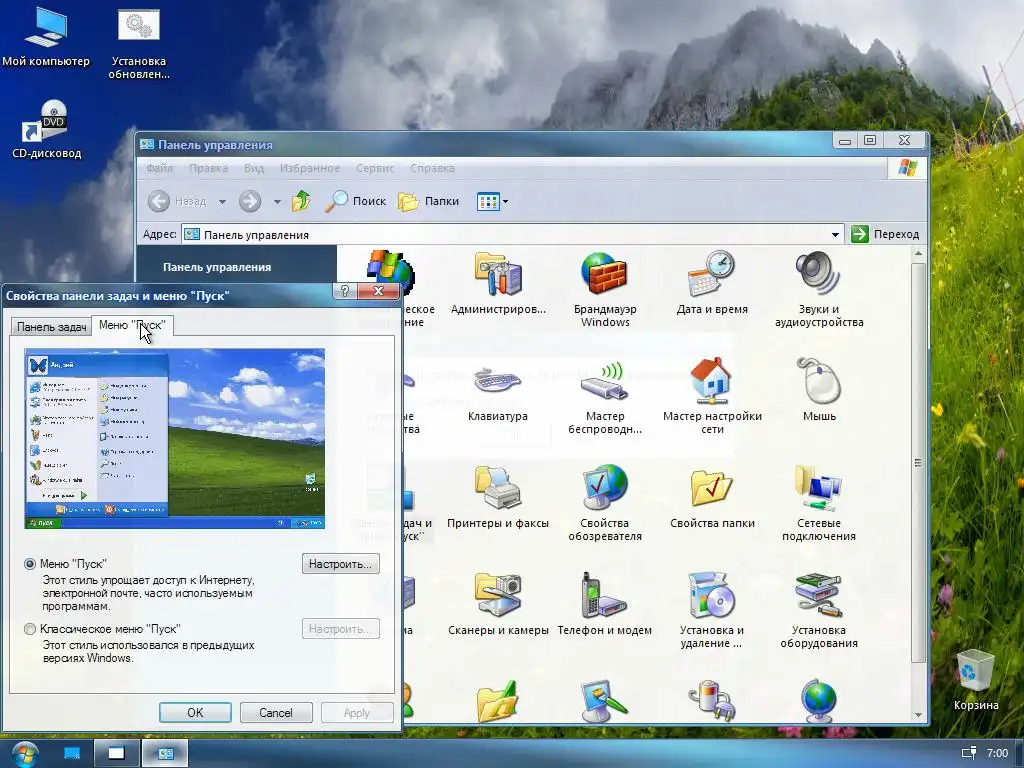Click the Папки folders toolbar button
This screenshot has width=1024, height=768.
coord(428,201)
